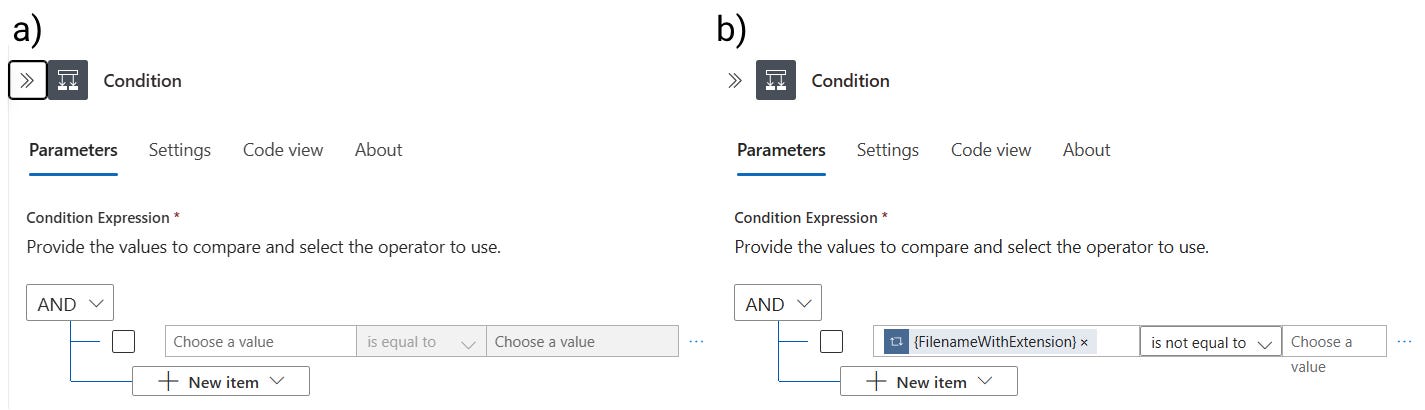Open the 'is equal to' operator dropdown

tap(421, 342)
